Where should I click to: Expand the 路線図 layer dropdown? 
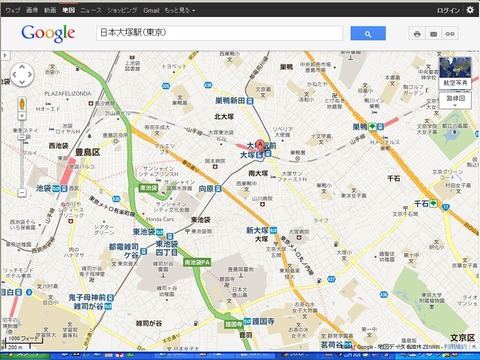coord(455,100)
